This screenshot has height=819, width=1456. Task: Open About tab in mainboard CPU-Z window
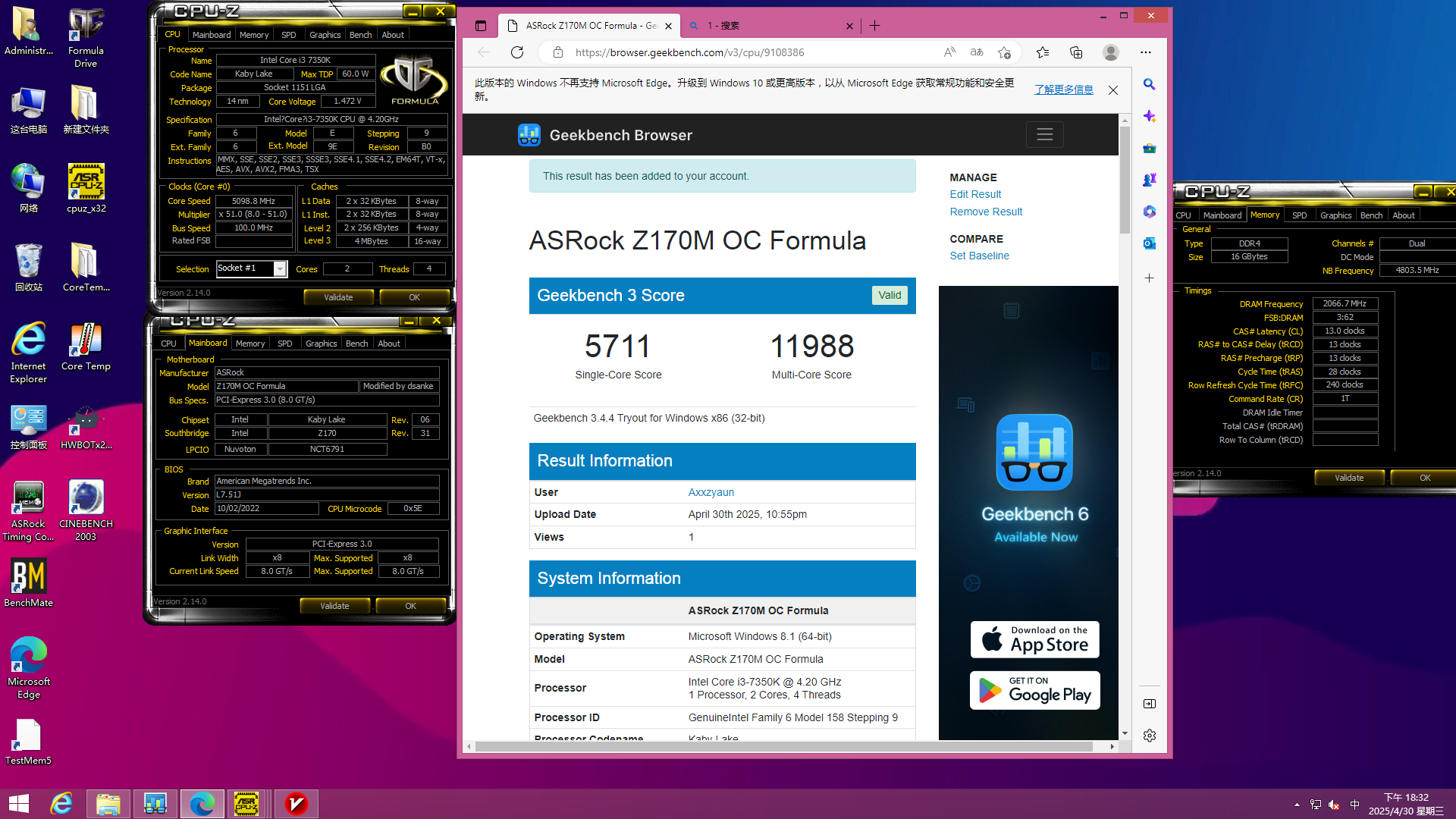tap(389, 344)
